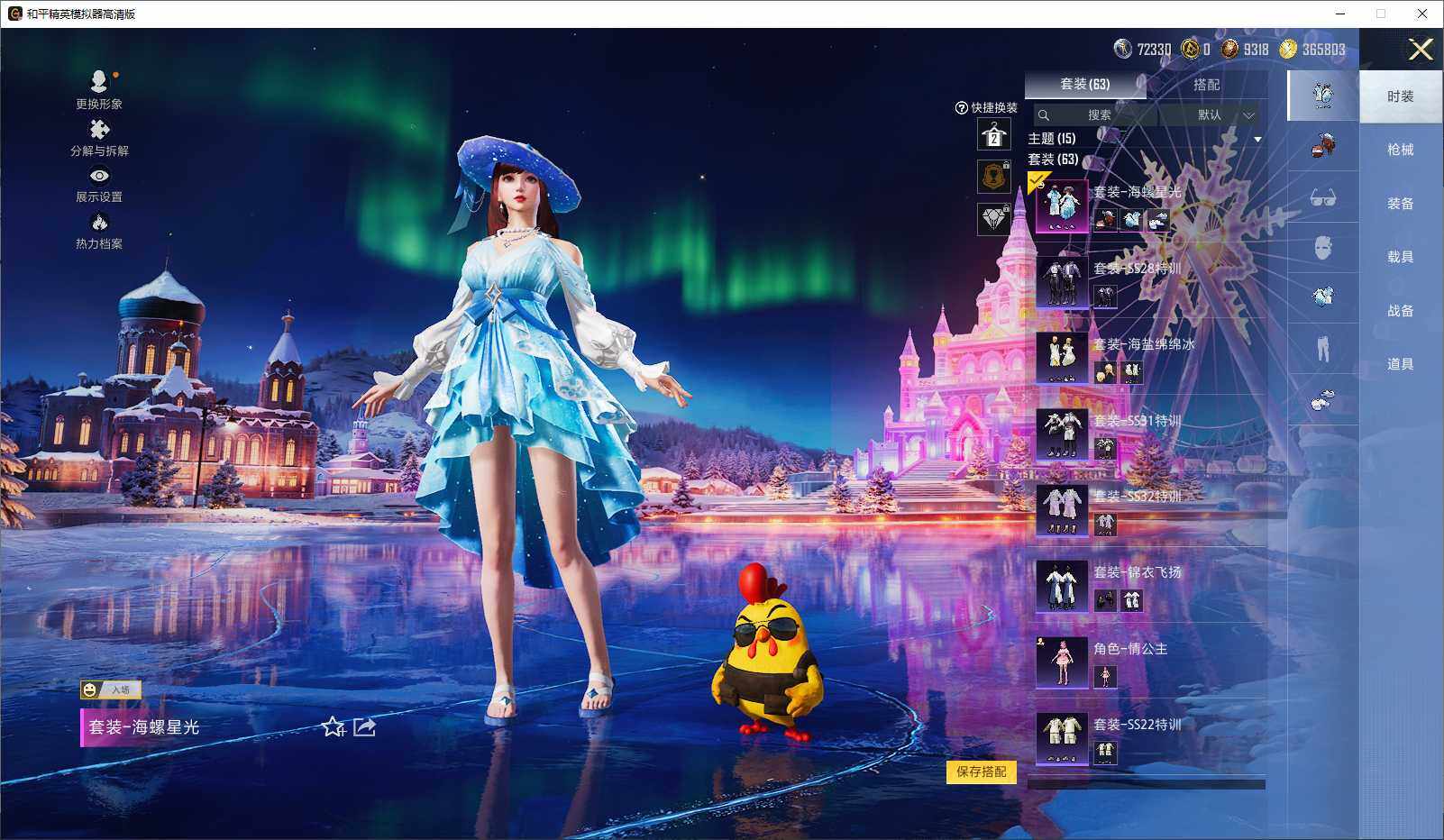Expand the 主题 (15) section arrow

[x=1257, y=139]
